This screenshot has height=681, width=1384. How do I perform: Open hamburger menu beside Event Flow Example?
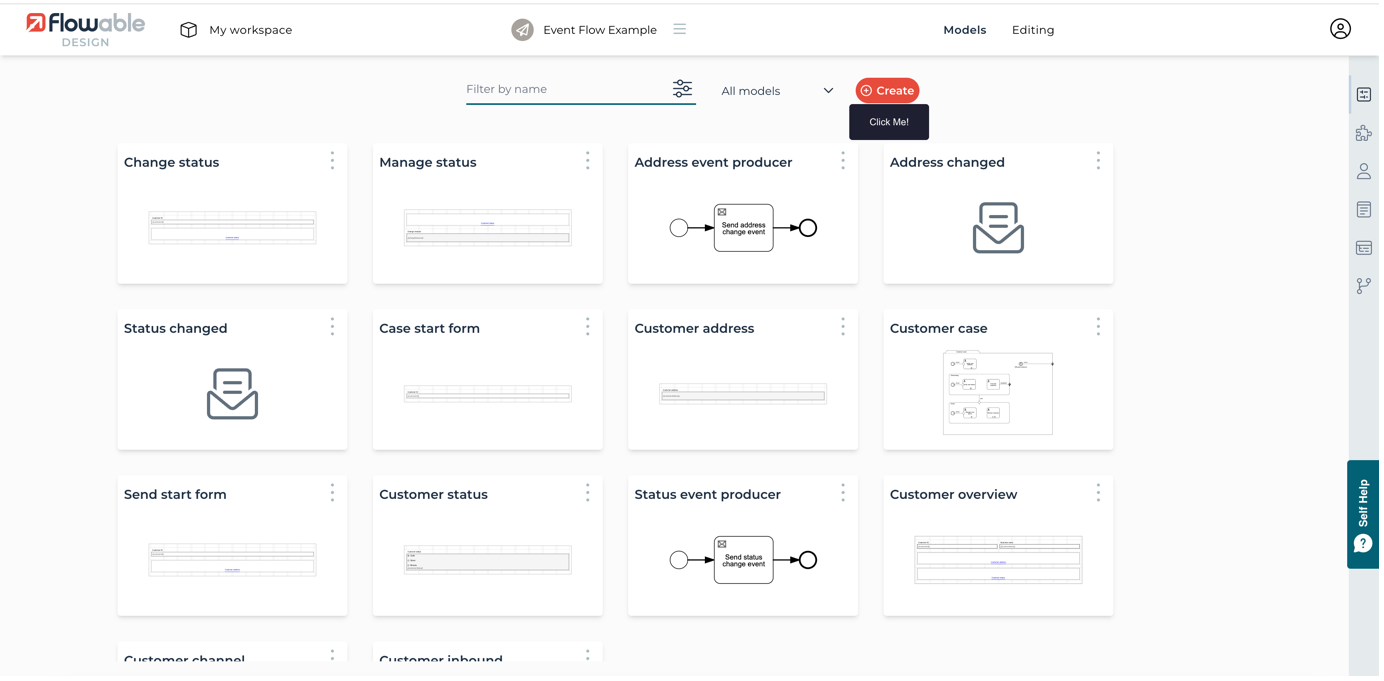680,29
